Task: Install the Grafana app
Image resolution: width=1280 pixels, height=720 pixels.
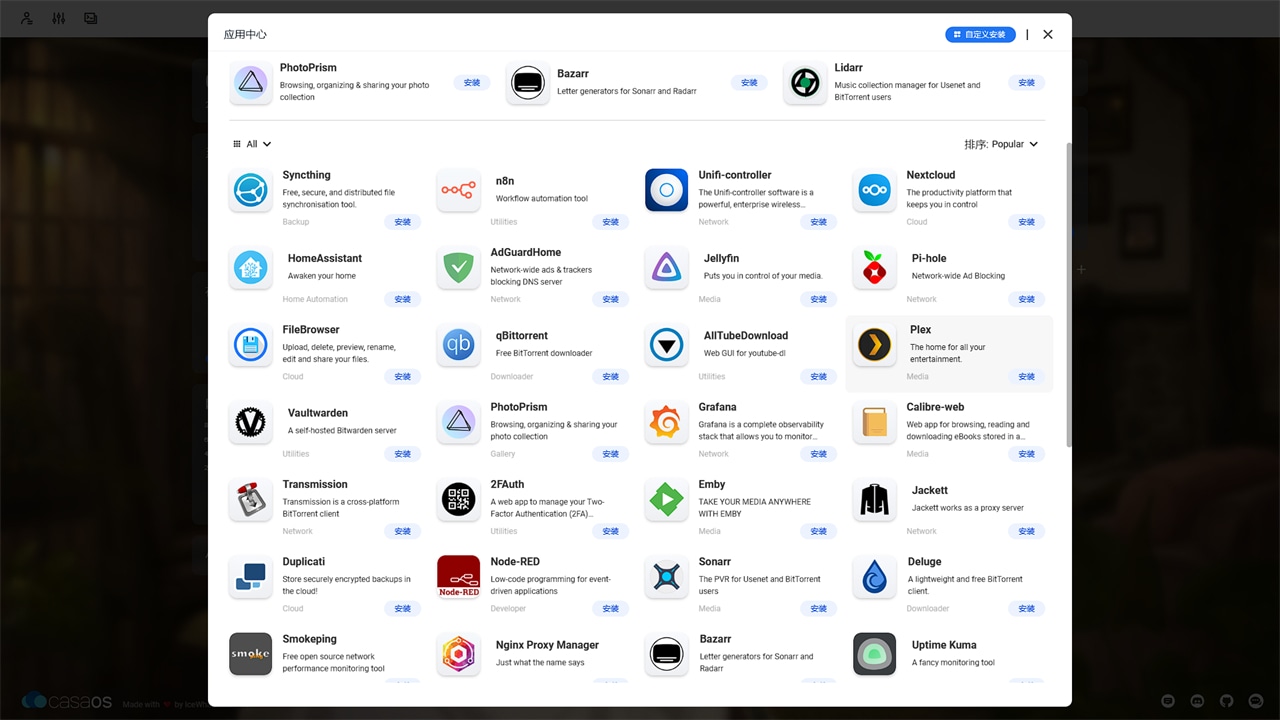Action: coord(818,454)
